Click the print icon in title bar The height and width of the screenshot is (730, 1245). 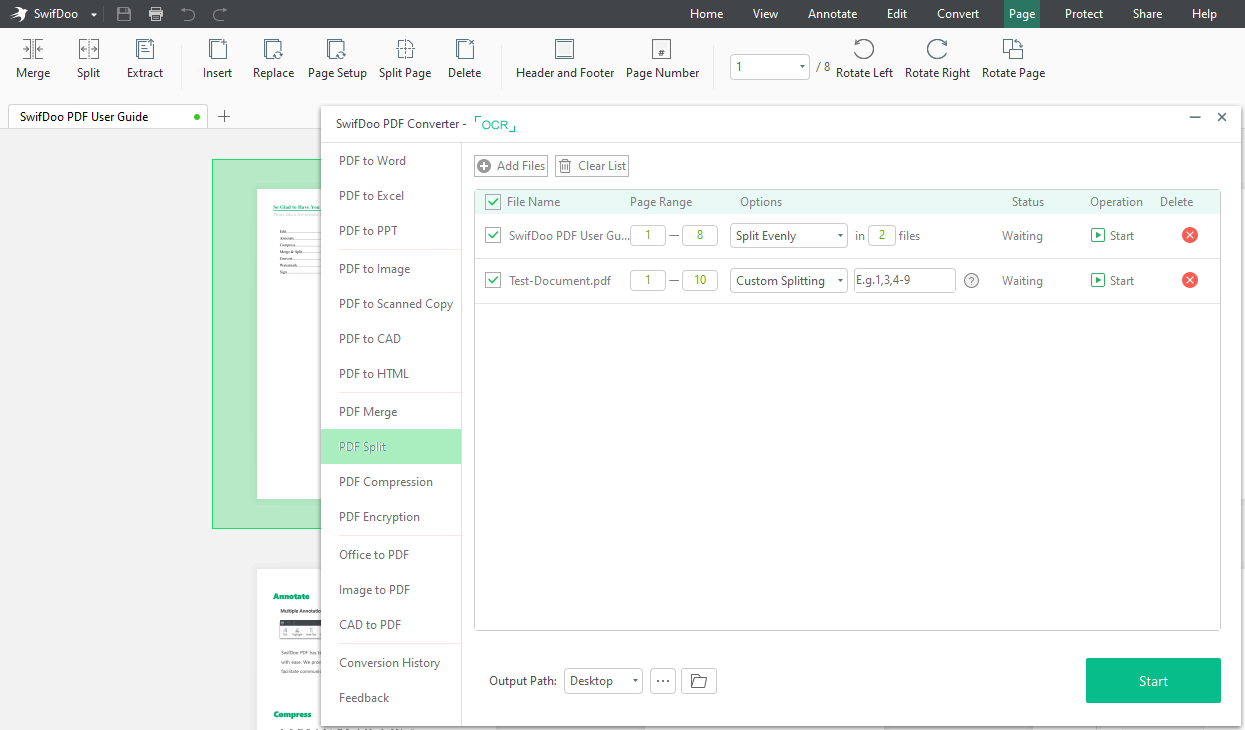(156, 14)
